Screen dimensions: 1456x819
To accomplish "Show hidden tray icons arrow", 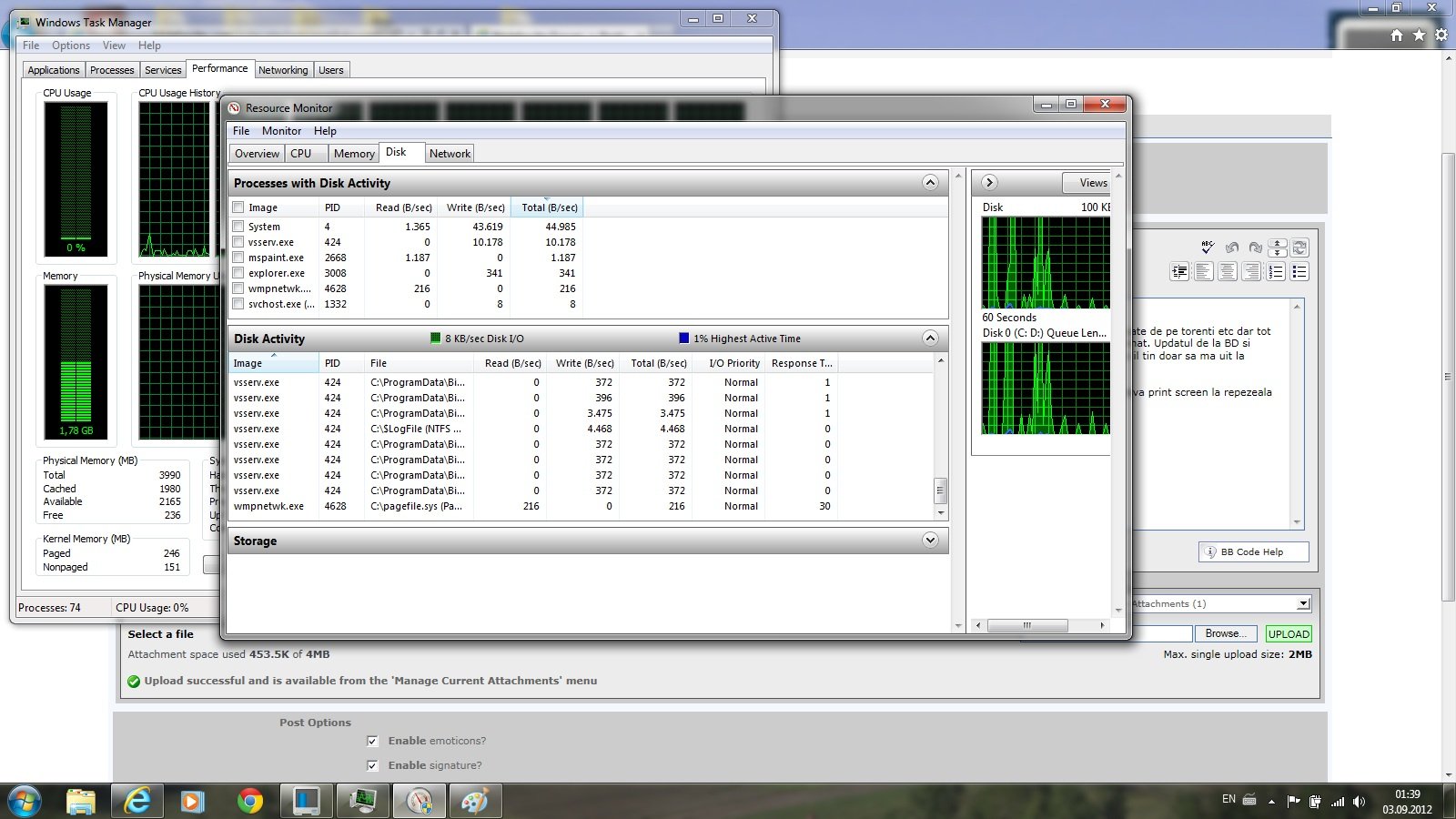I will 1272,802.
